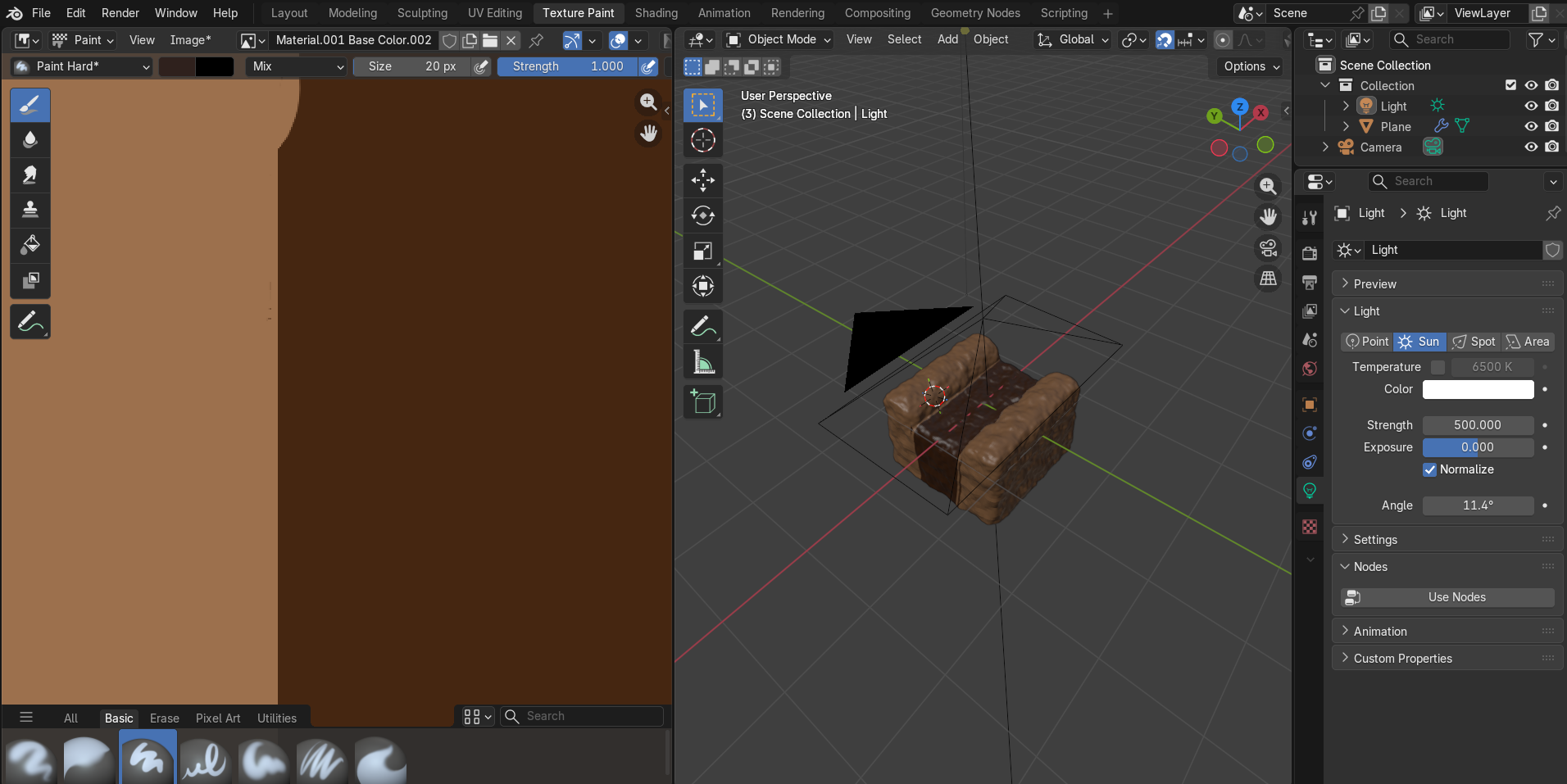
Task: Switch to the Shading workspace tab
Action: pos(656,13)
